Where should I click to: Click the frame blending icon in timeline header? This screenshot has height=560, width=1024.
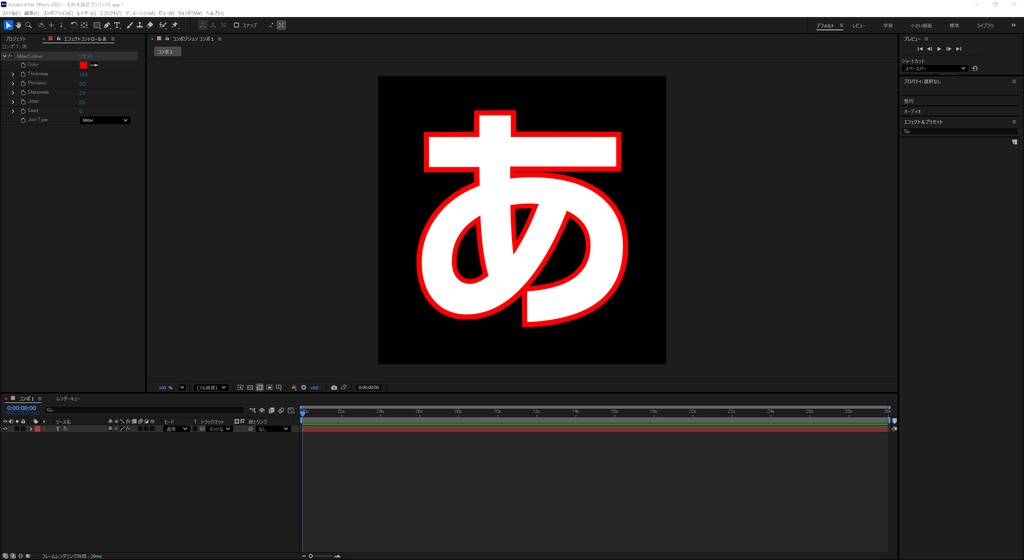click(x=272, y=411)
